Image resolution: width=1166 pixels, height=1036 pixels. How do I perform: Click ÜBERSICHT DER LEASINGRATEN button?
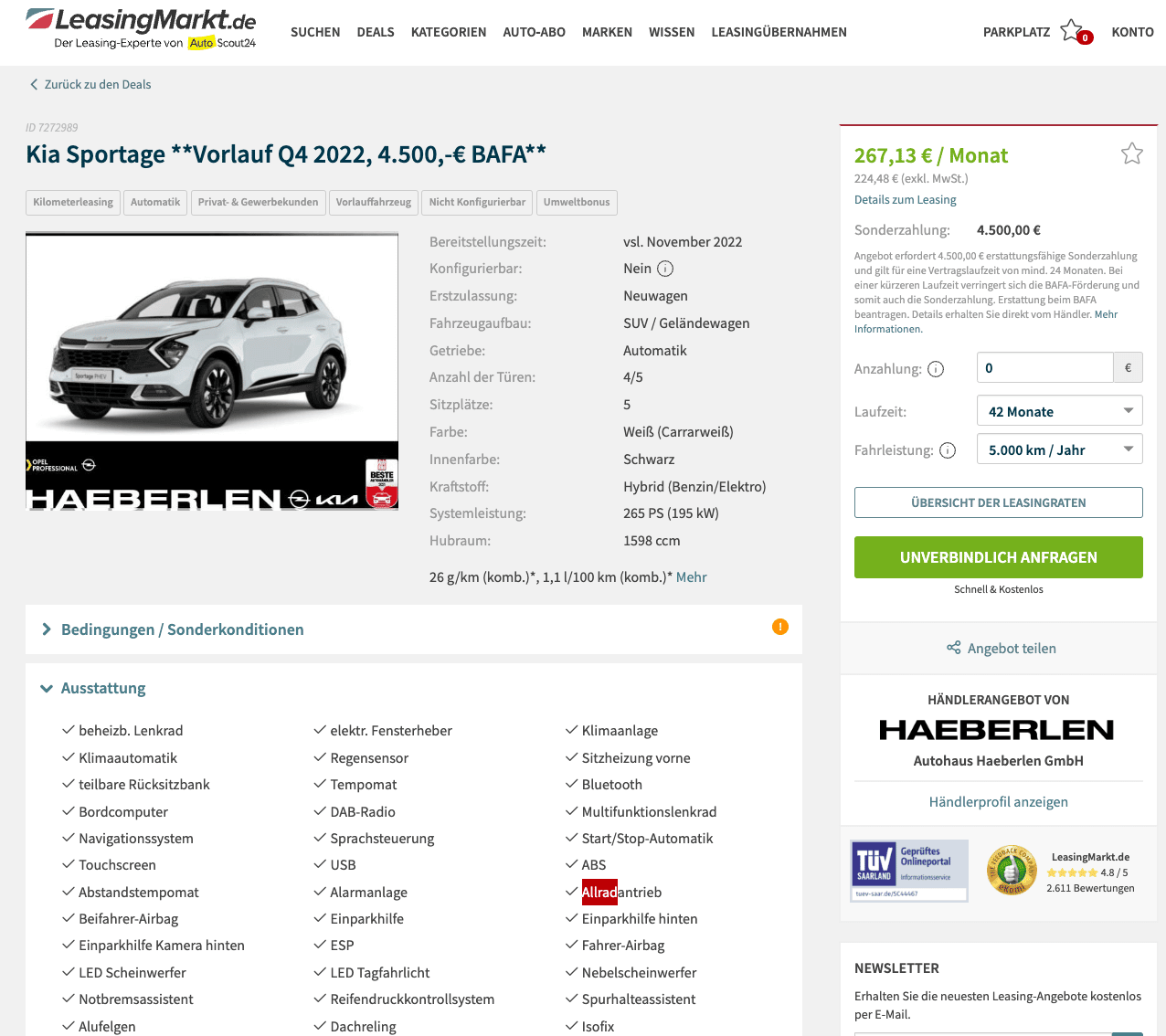point(999,502)
